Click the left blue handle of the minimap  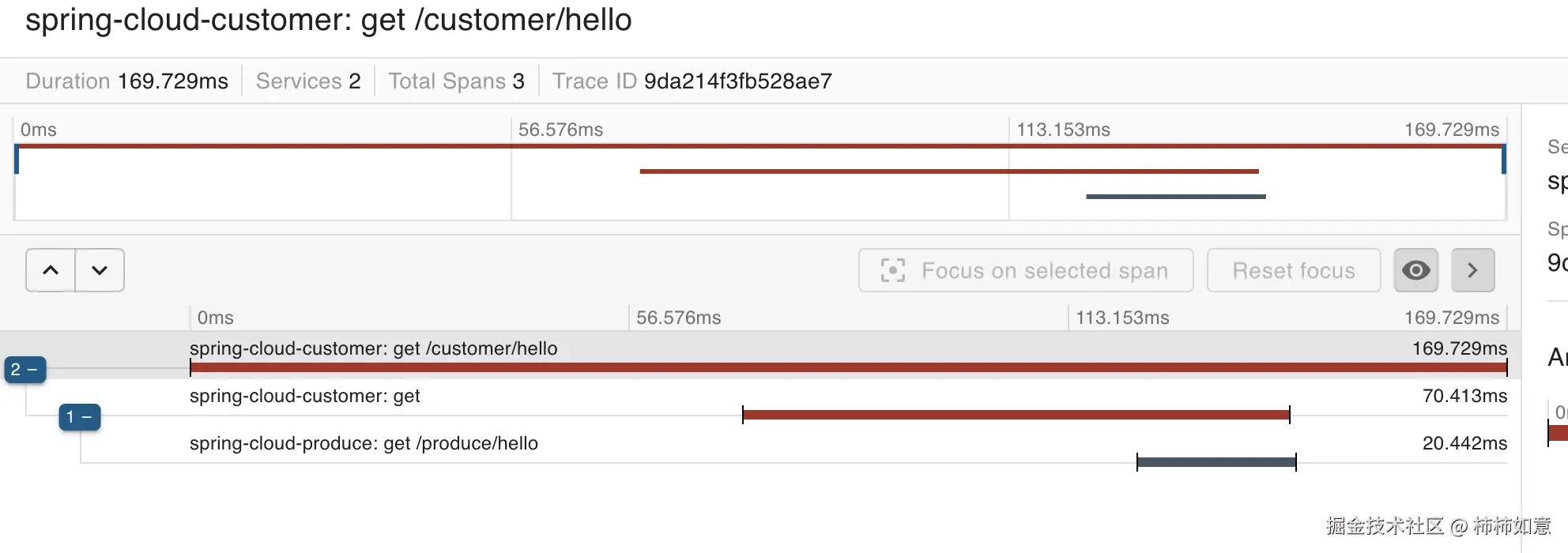coord(17,160)
